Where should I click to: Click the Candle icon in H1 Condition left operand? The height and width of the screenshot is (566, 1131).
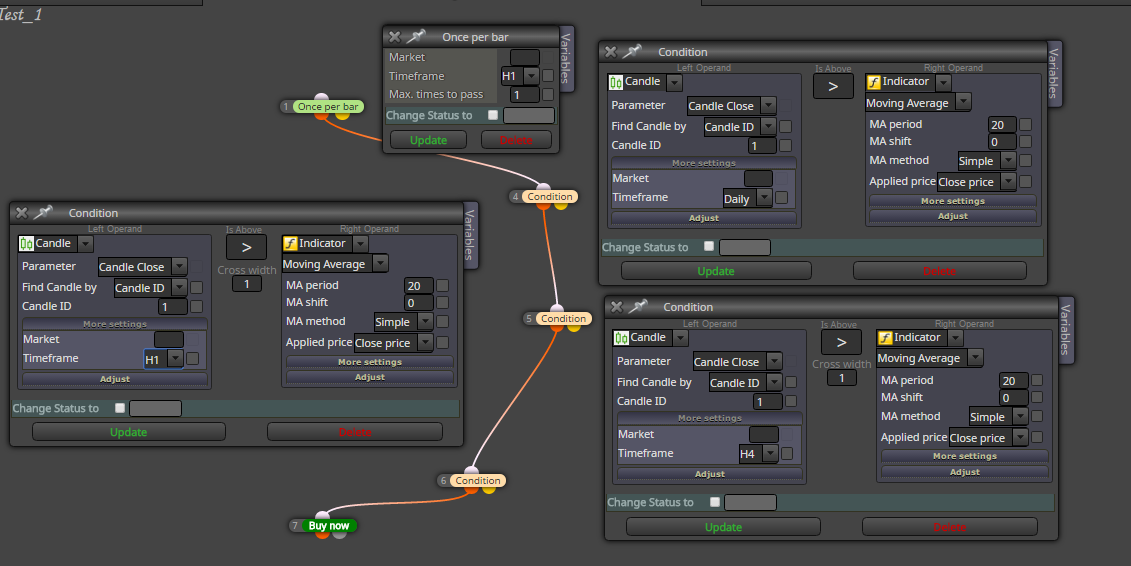(x=27, y=244)
